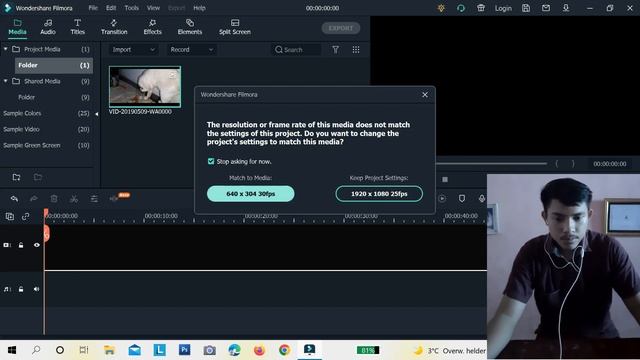Click the lightbulb tips icon
Screen dimensions: 640x360
[x=441, y=8]
